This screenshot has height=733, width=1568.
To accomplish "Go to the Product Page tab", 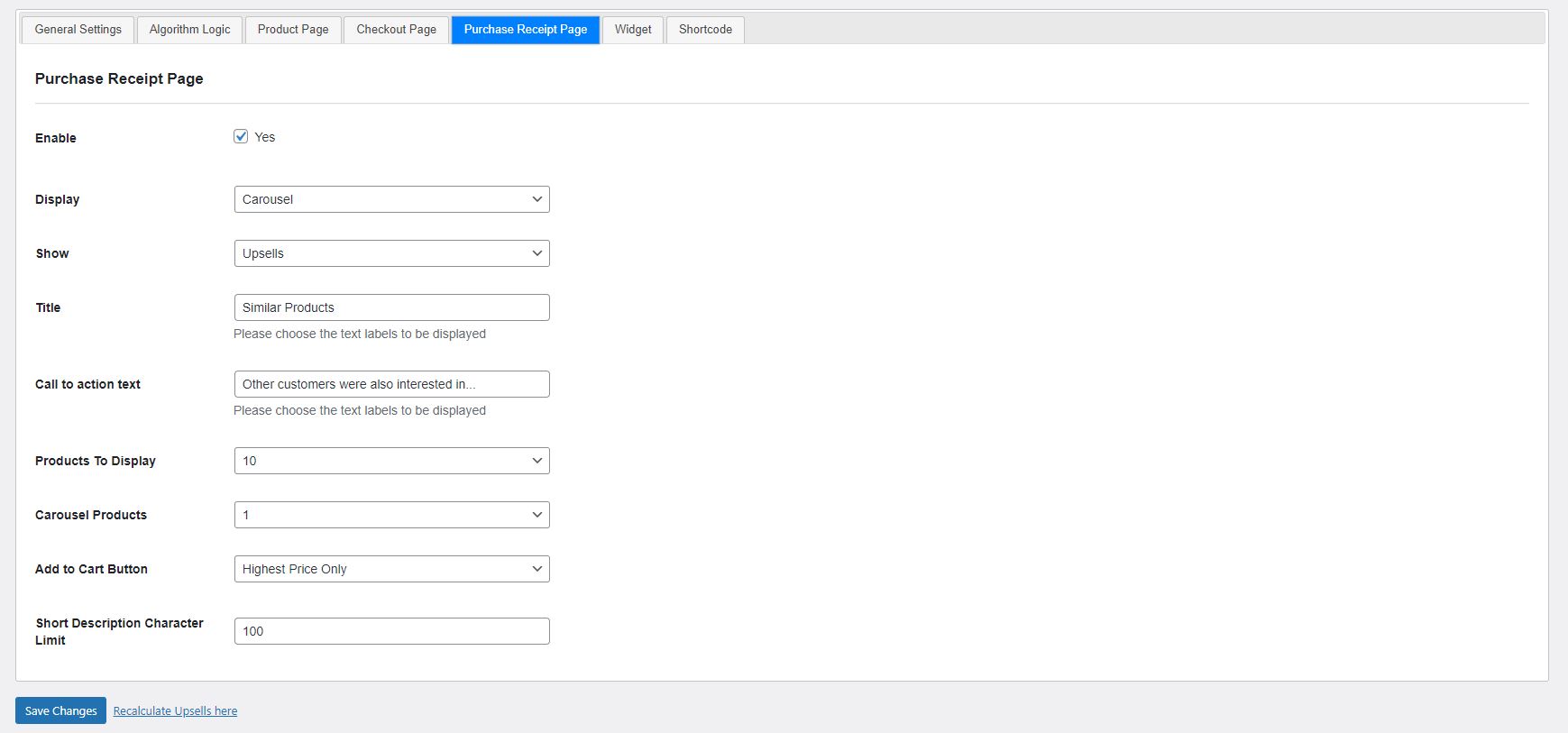I will pyautogui.click(x=293, y=30).
